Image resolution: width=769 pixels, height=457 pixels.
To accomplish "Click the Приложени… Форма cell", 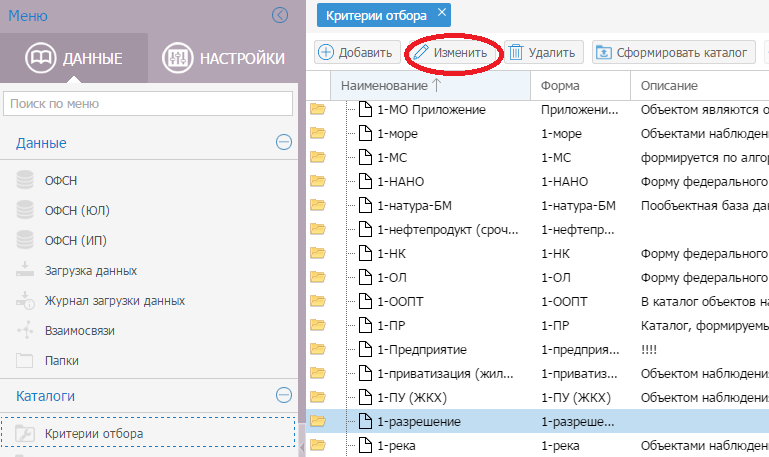I will pos(581,109).
